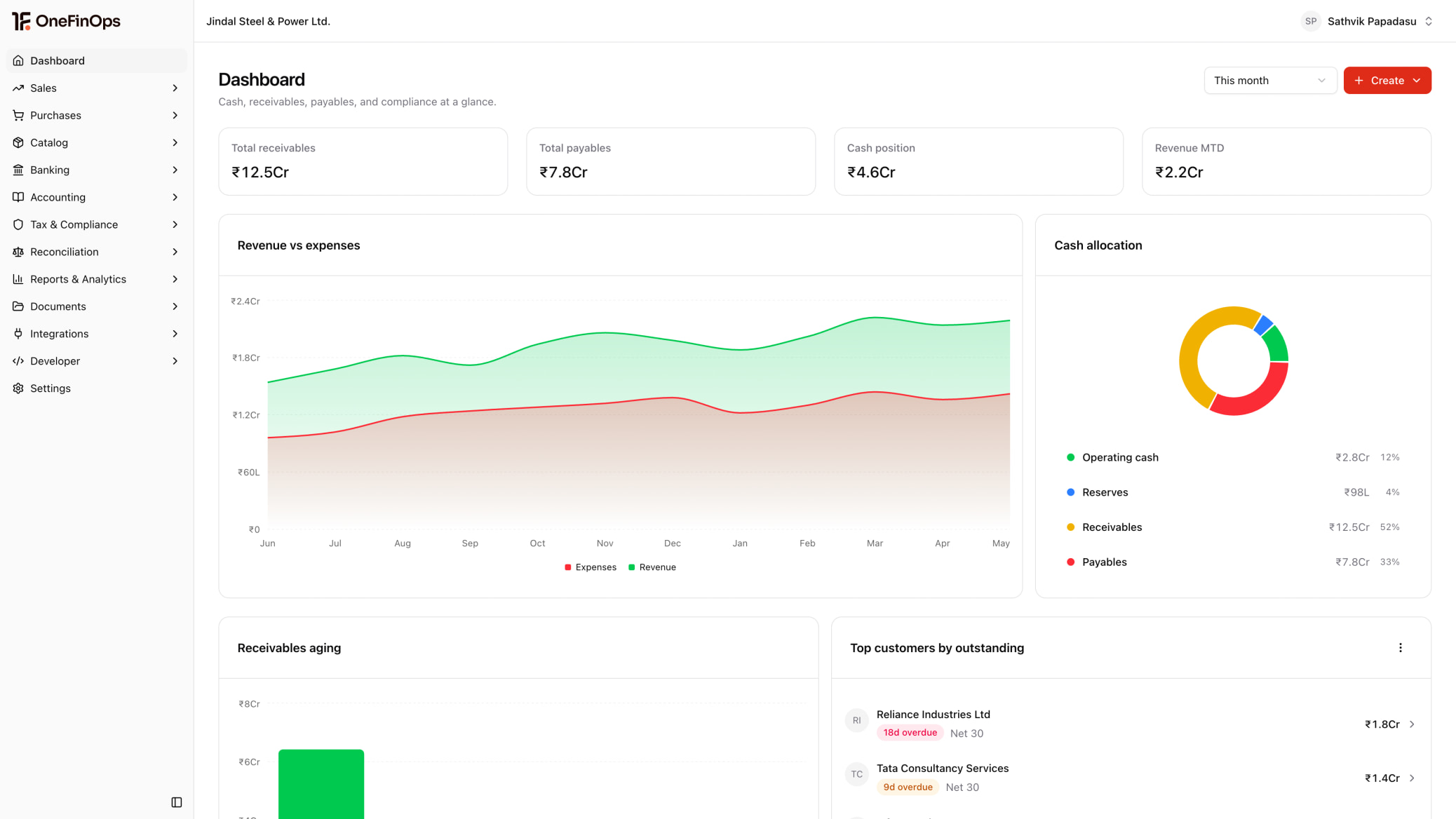
Task: Open Tata Consultancy Services row chevron arrow
Action: pos(1412,778)
